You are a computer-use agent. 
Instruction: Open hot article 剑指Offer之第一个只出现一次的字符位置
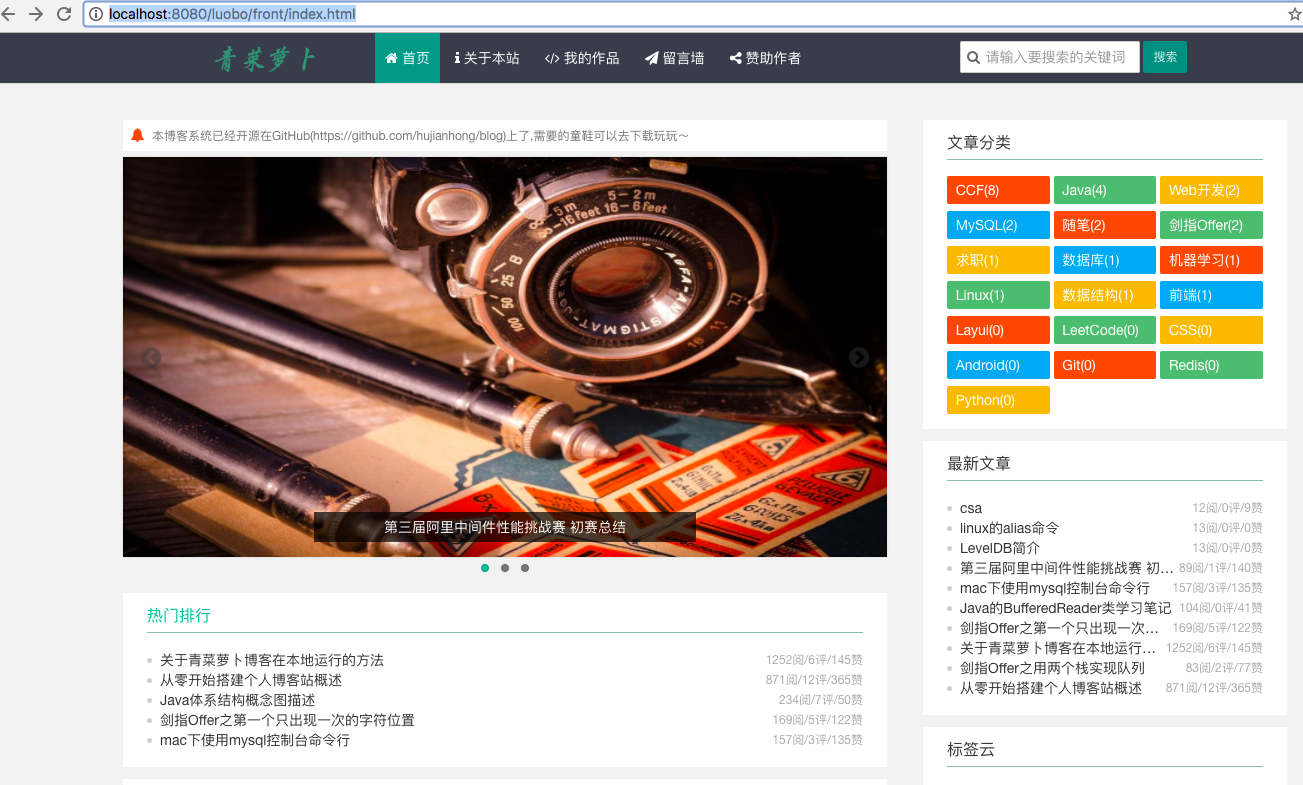tap(287, 720)
